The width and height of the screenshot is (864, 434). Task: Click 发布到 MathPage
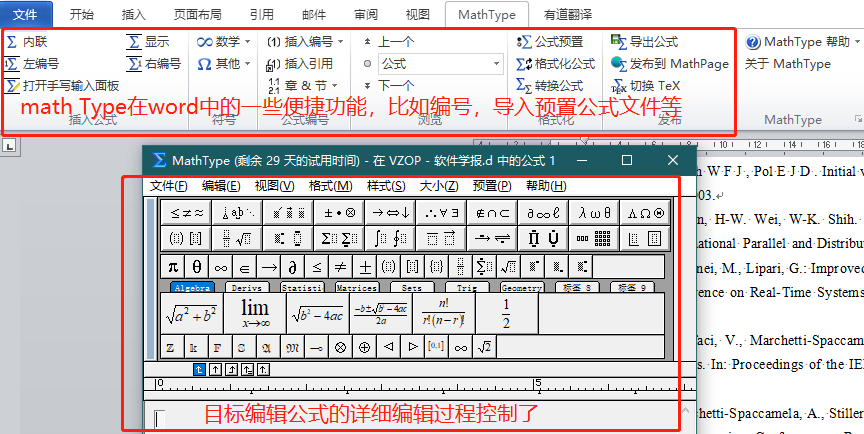pyautogui.click(x=670, y=64)
